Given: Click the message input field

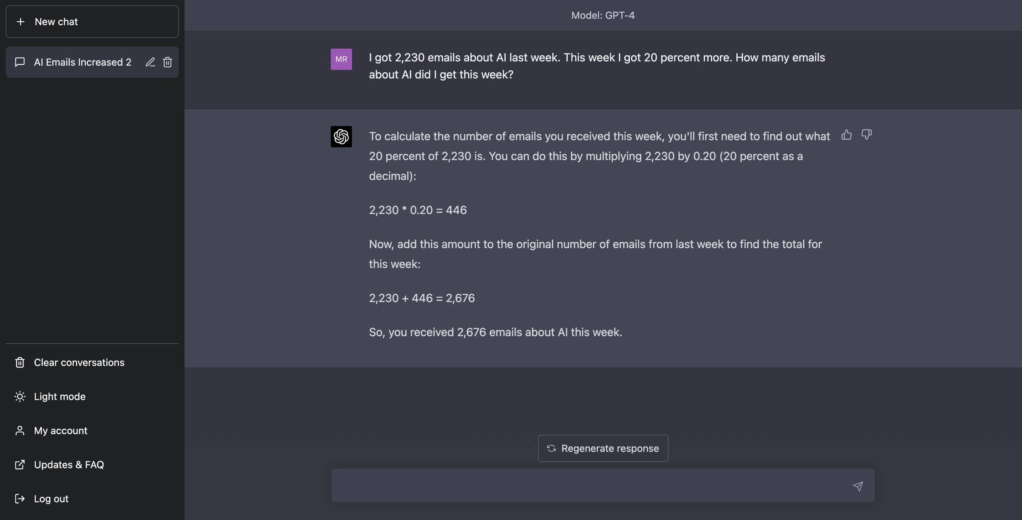Looking at the screenshot, I should [590, 486].
